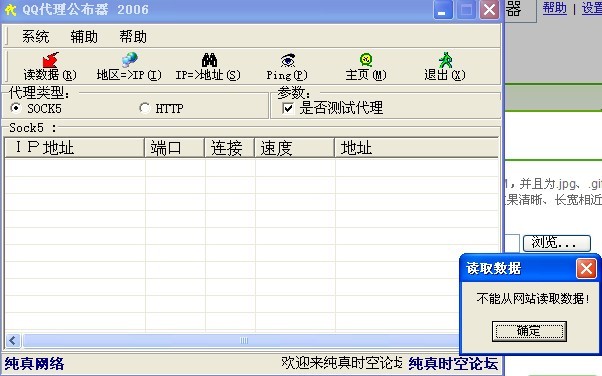Close the 读取数据 dialog with X
602x376 pixels.
click(586, 268)
